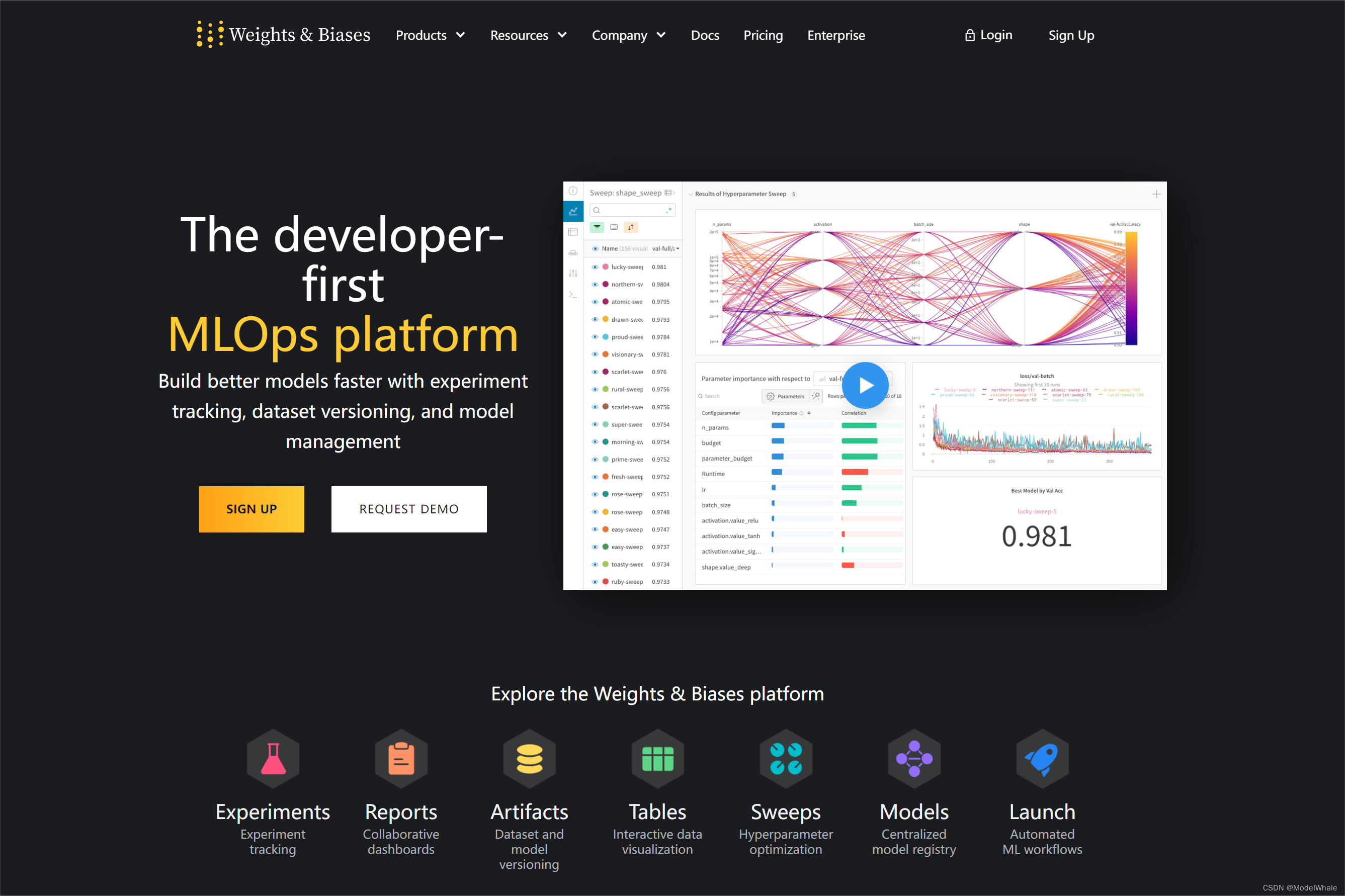Image resolution: width=1345 pixels, height=896 pixels.
Task: Expand the Company dropdown menu
Action: (x=628, y=35)
